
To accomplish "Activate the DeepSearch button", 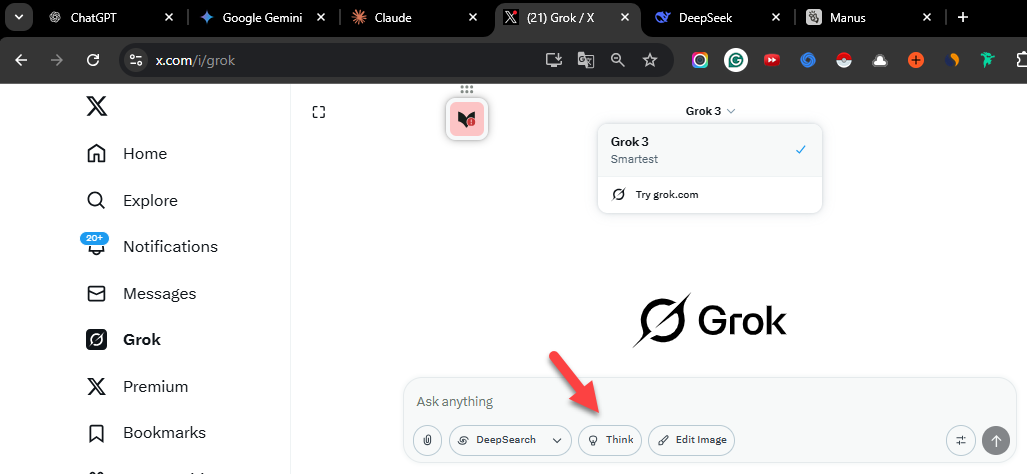I will click(497, 440).
